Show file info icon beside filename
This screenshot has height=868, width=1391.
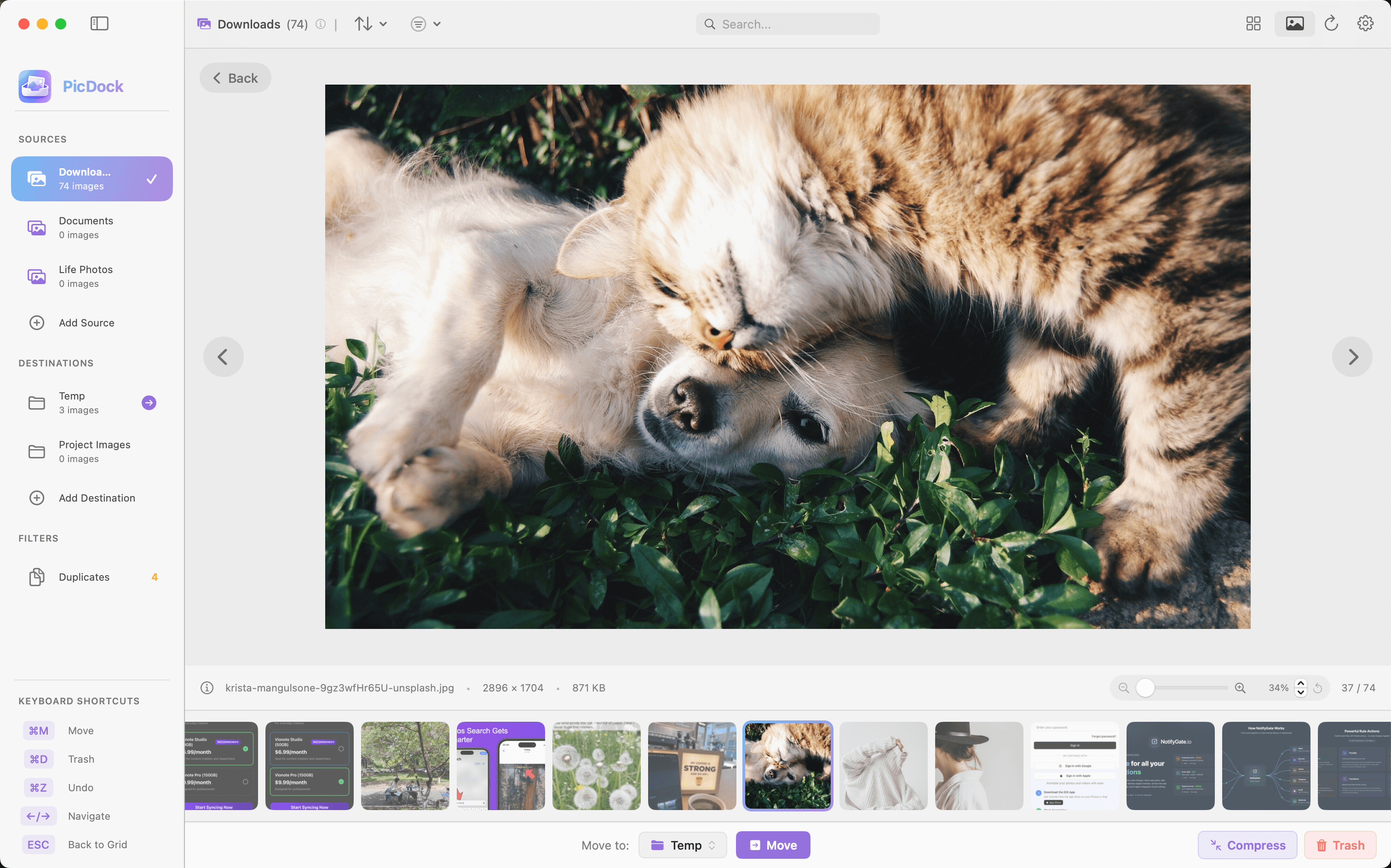coord(207,688)
